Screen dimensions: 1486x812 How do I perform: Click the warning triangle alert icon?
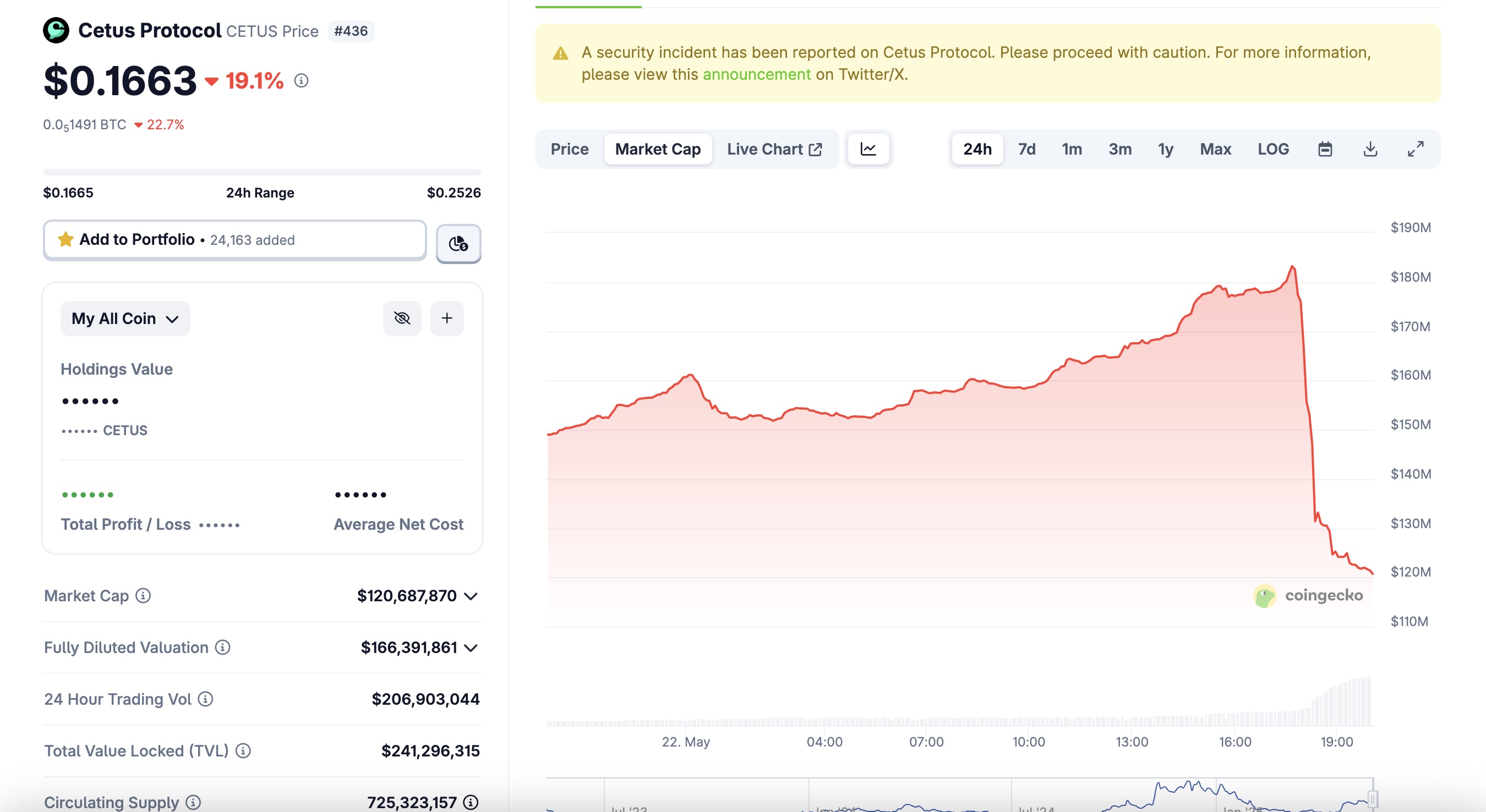[560, 53]
